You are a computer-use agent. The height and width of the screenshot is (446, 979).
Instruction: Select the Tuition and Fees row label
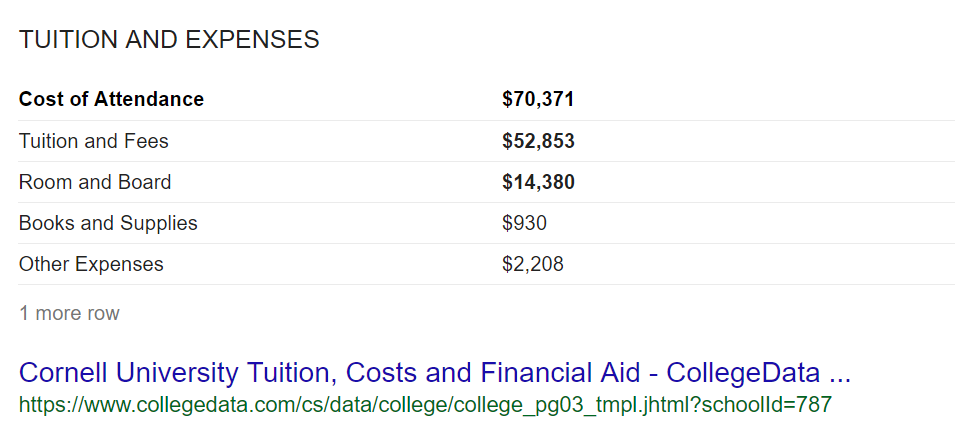tap(94, 141)
